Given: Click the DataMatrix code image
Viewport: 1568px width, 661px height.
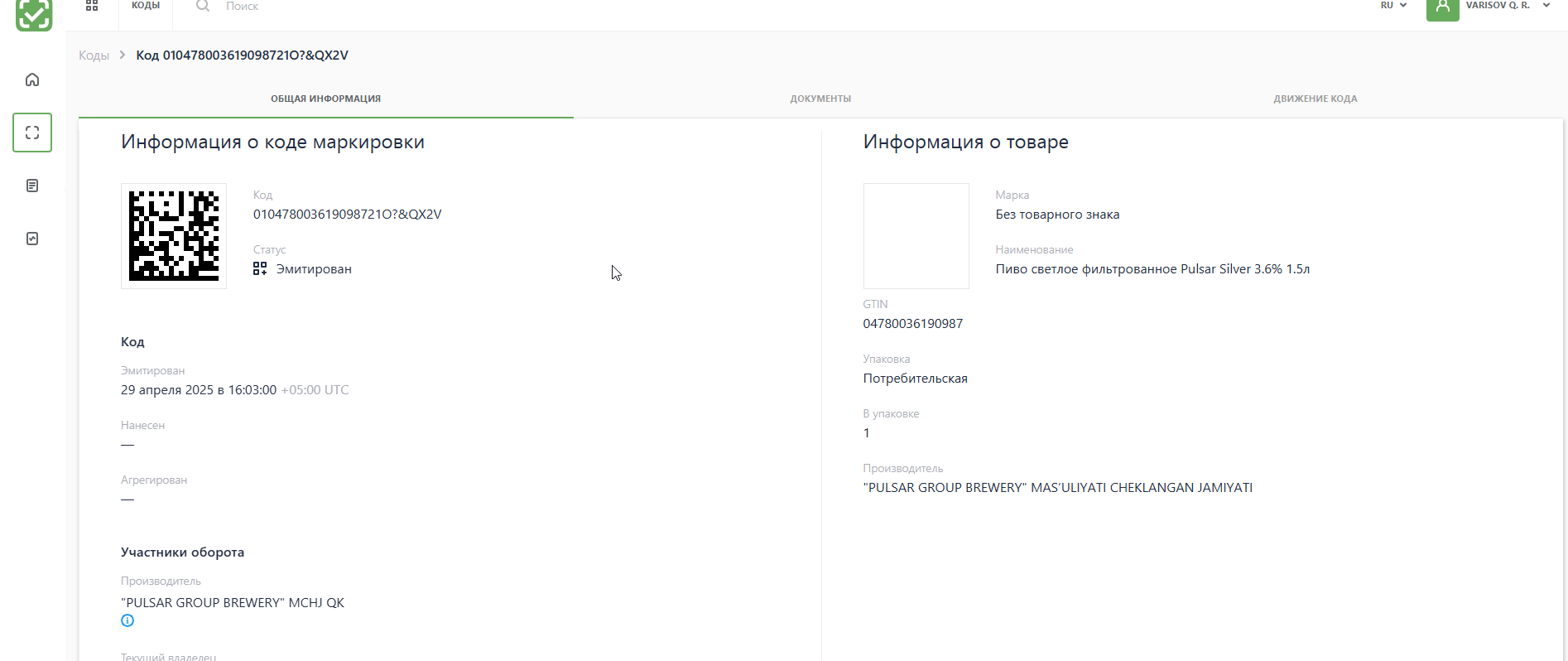Looking at the screenshot, I should pos(174,236).
